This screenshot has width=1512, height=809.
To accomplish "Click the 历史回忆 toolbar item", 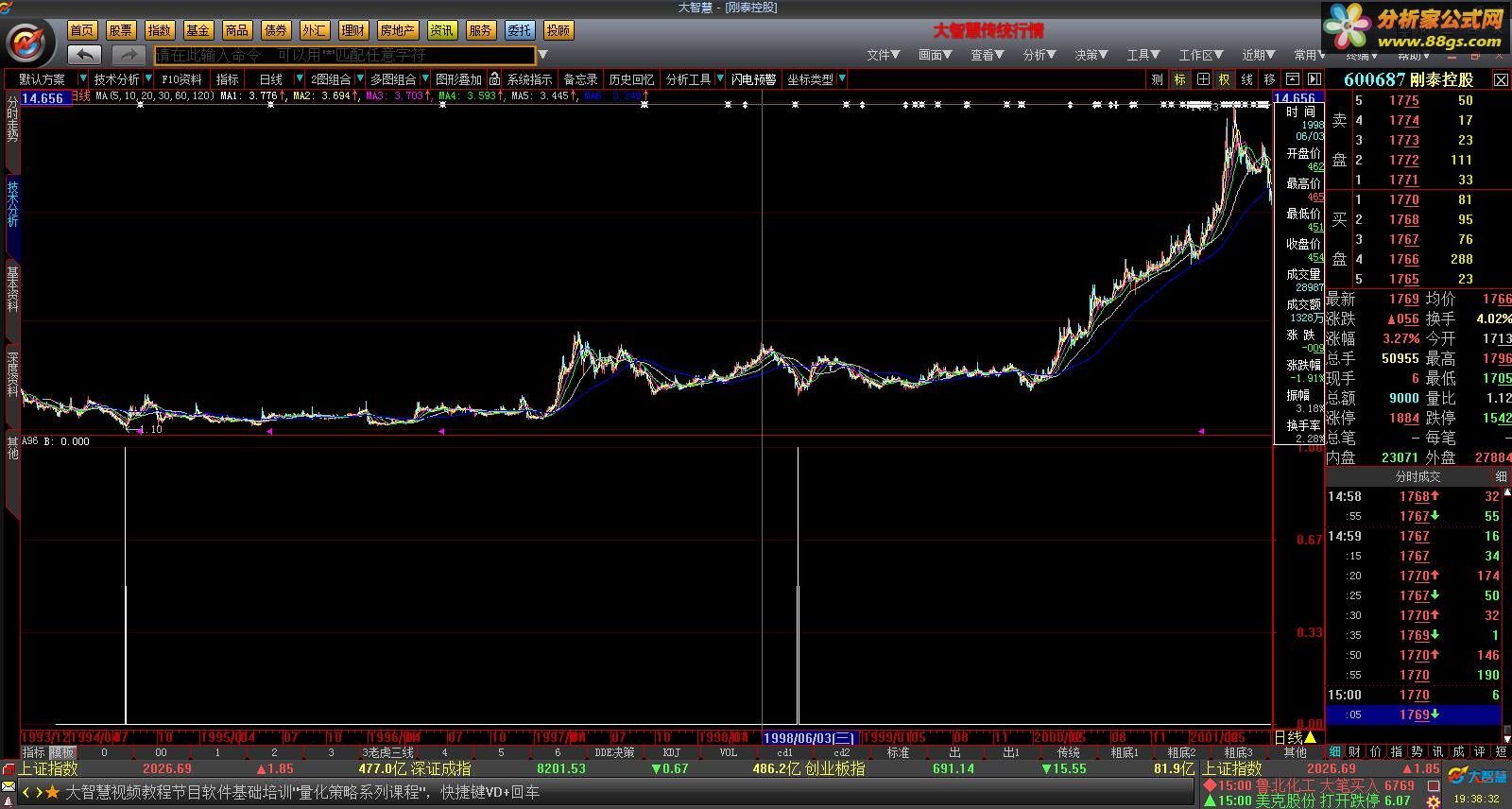I will click(x=631, y=79).
